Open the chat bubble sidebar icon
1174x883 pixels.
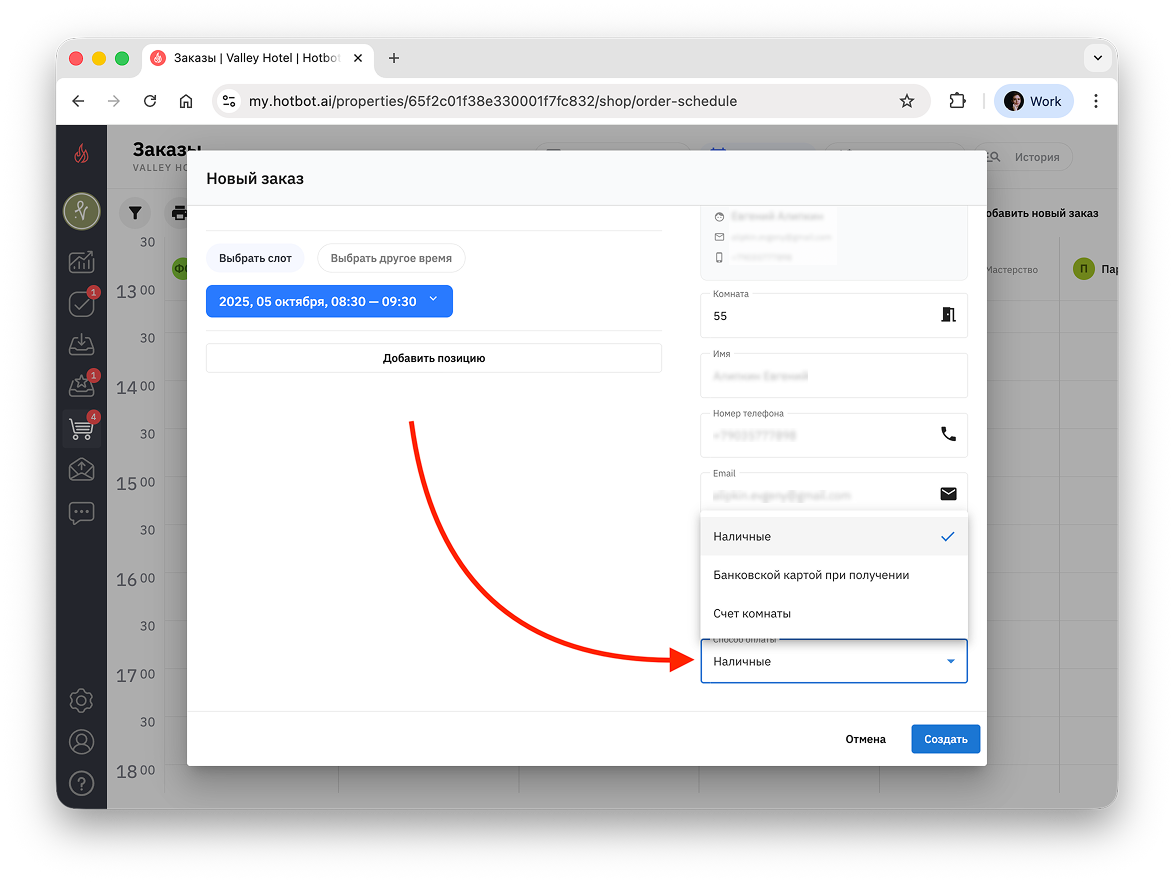[82, 514]
